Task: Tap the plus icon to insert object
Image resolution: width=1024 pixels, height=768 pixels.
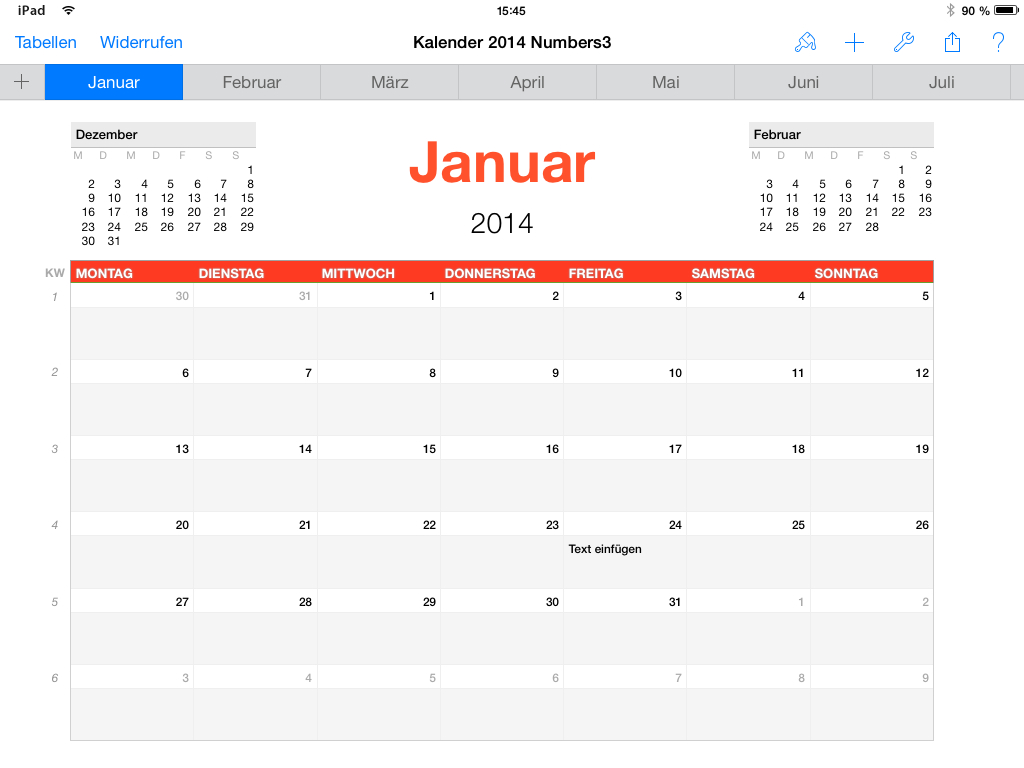Action: click(x=854, y=42)
